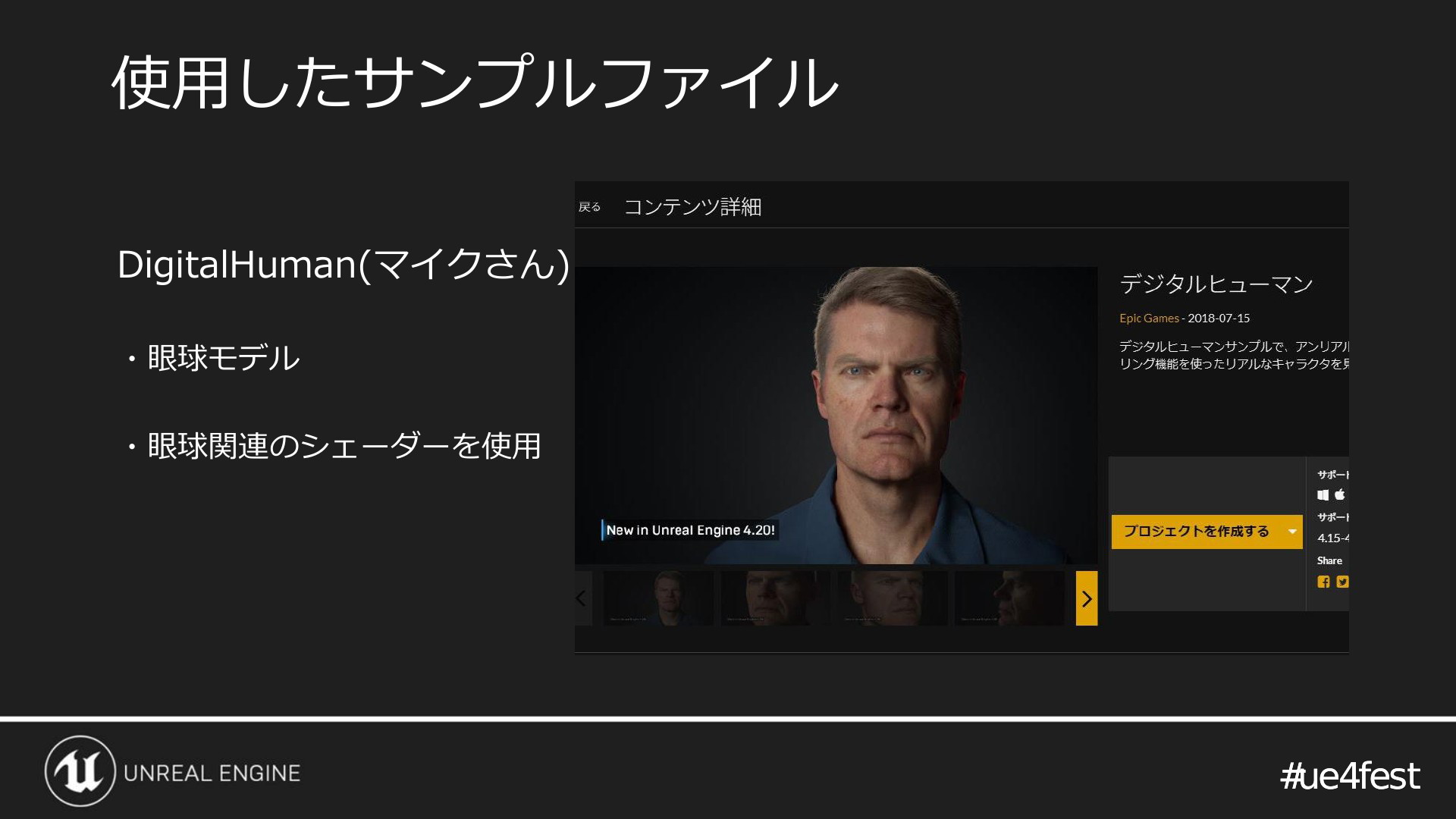Screen dimensions: 1456x819
Task: Click the Apple platform icon
Action: coord(1340,494)
